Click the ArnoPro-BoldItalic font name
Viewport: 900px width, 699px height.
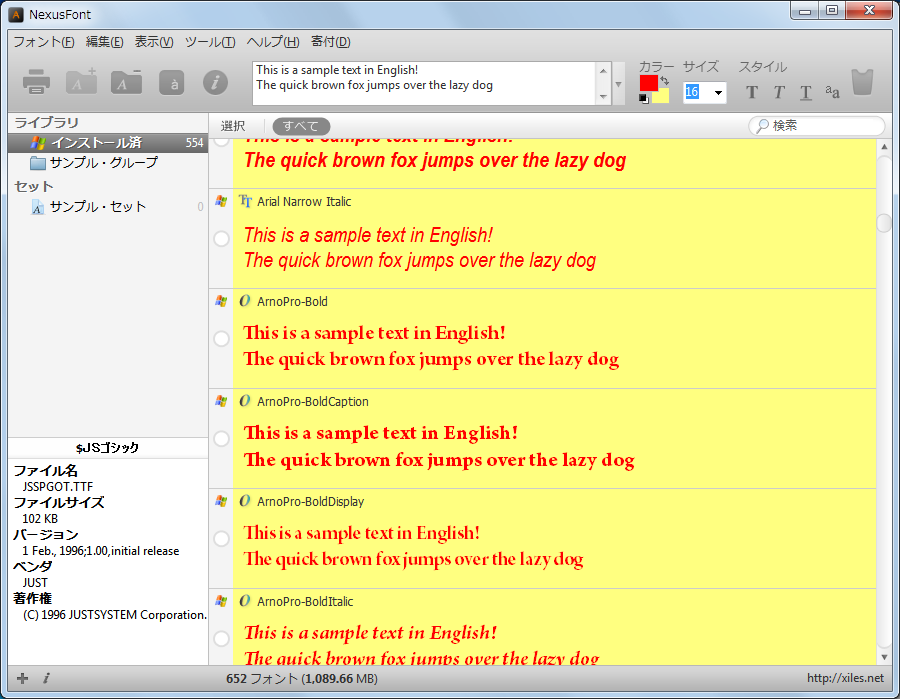point(305,601)
